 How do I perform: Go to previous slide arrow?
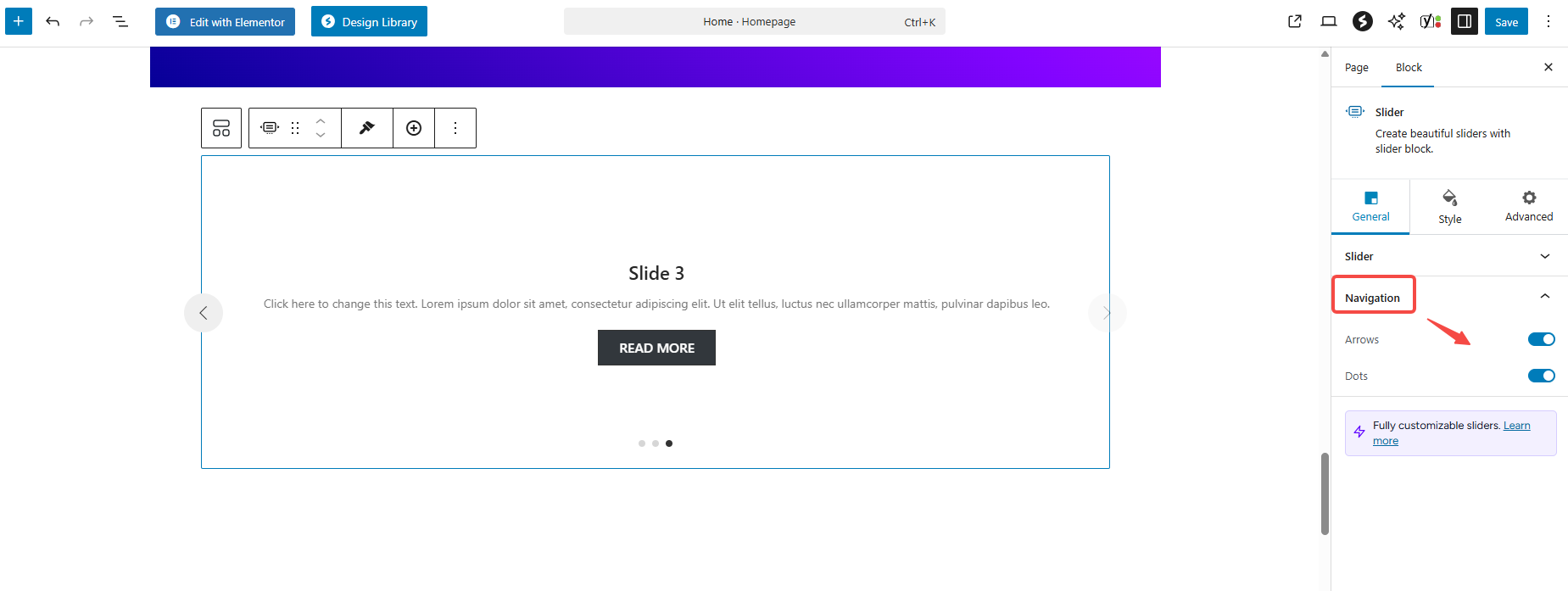coord(204,313)
